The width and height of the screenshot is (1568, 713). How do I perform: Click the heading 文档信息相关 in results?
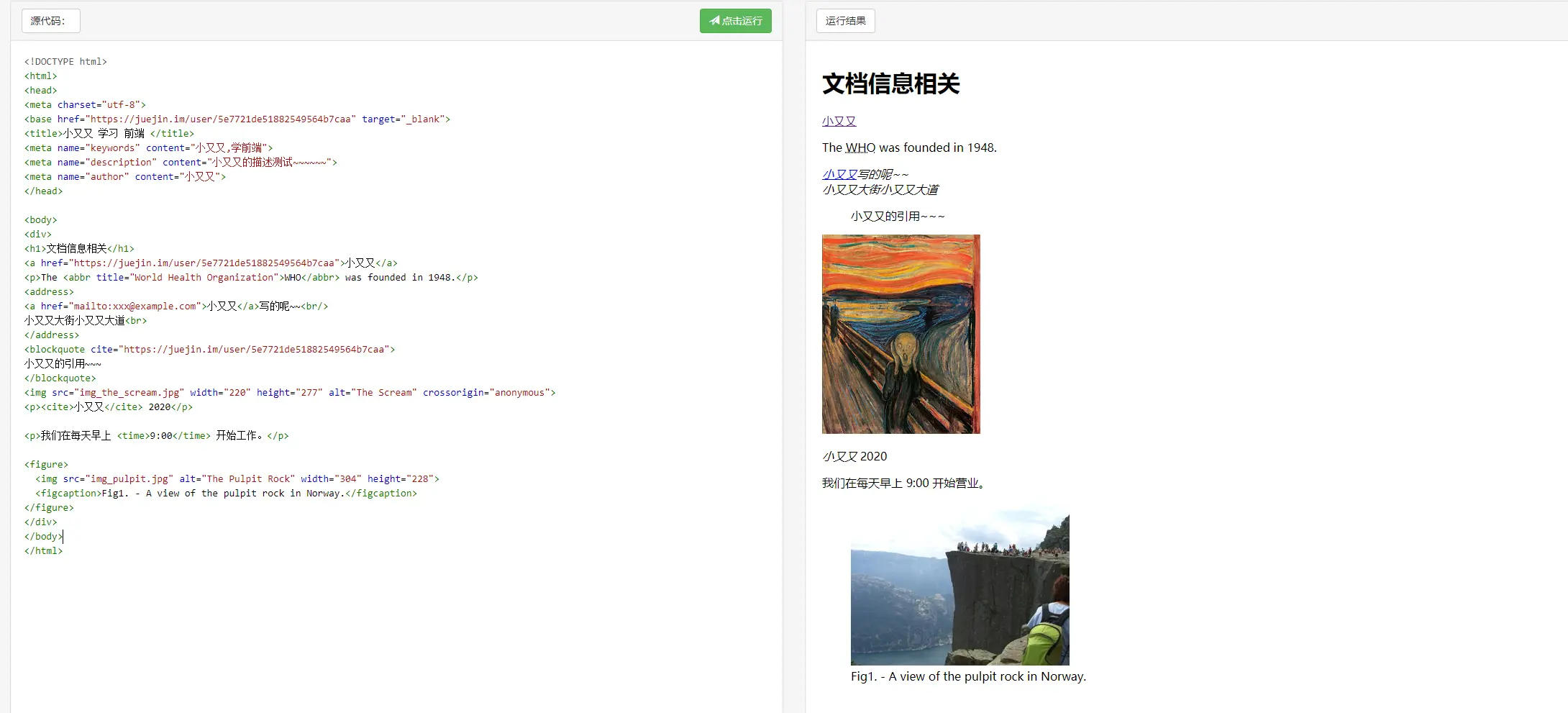pyautogui.click(x=891, y=83)
